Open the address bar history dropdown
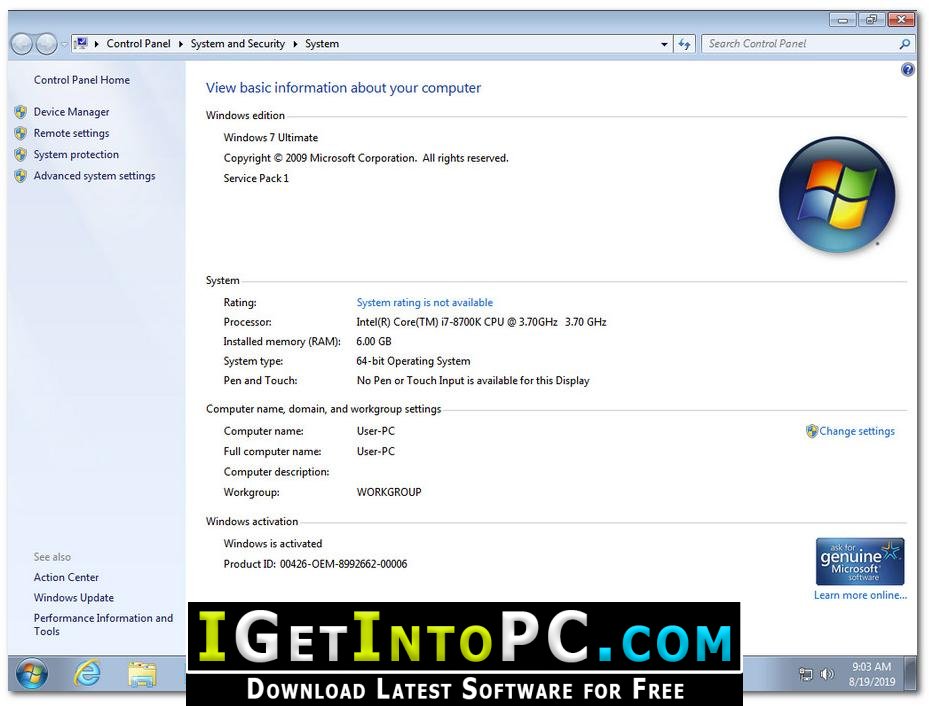Screen dimensions: 929x706 664,44
